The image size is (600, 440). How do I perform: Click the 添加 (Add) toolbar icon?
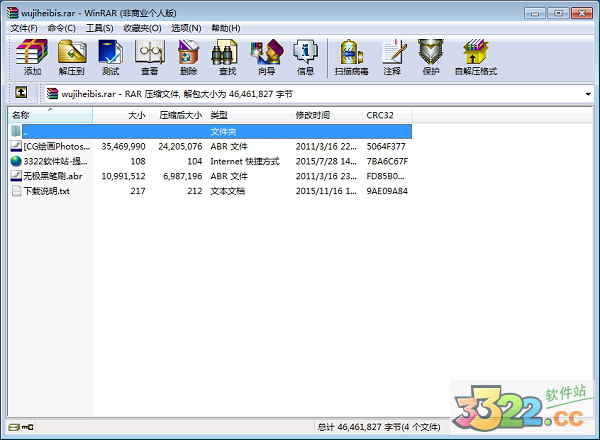(32, 58)
